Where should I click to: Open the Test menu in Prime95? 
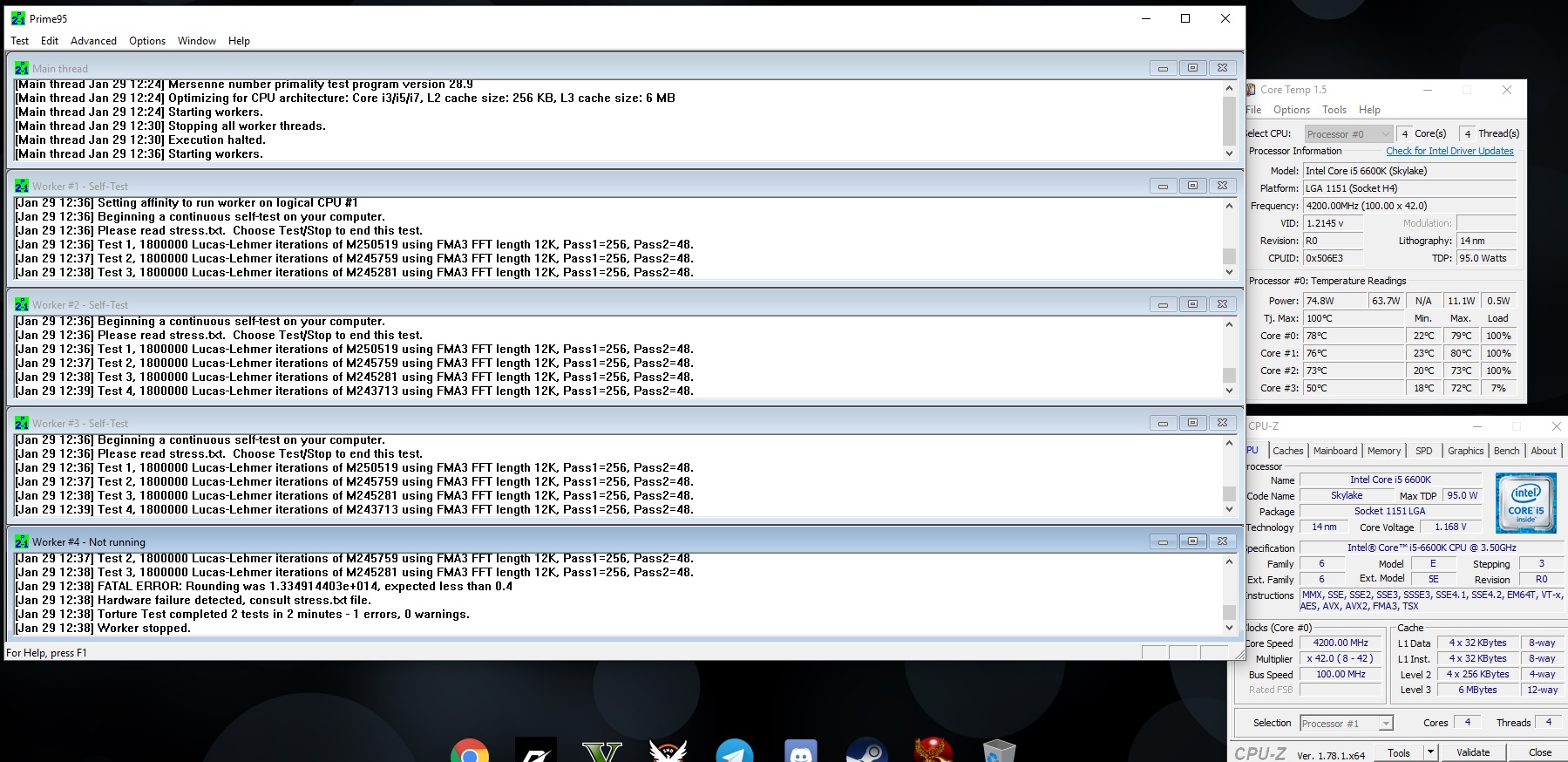pyautogui.click(x=19, y=41)
